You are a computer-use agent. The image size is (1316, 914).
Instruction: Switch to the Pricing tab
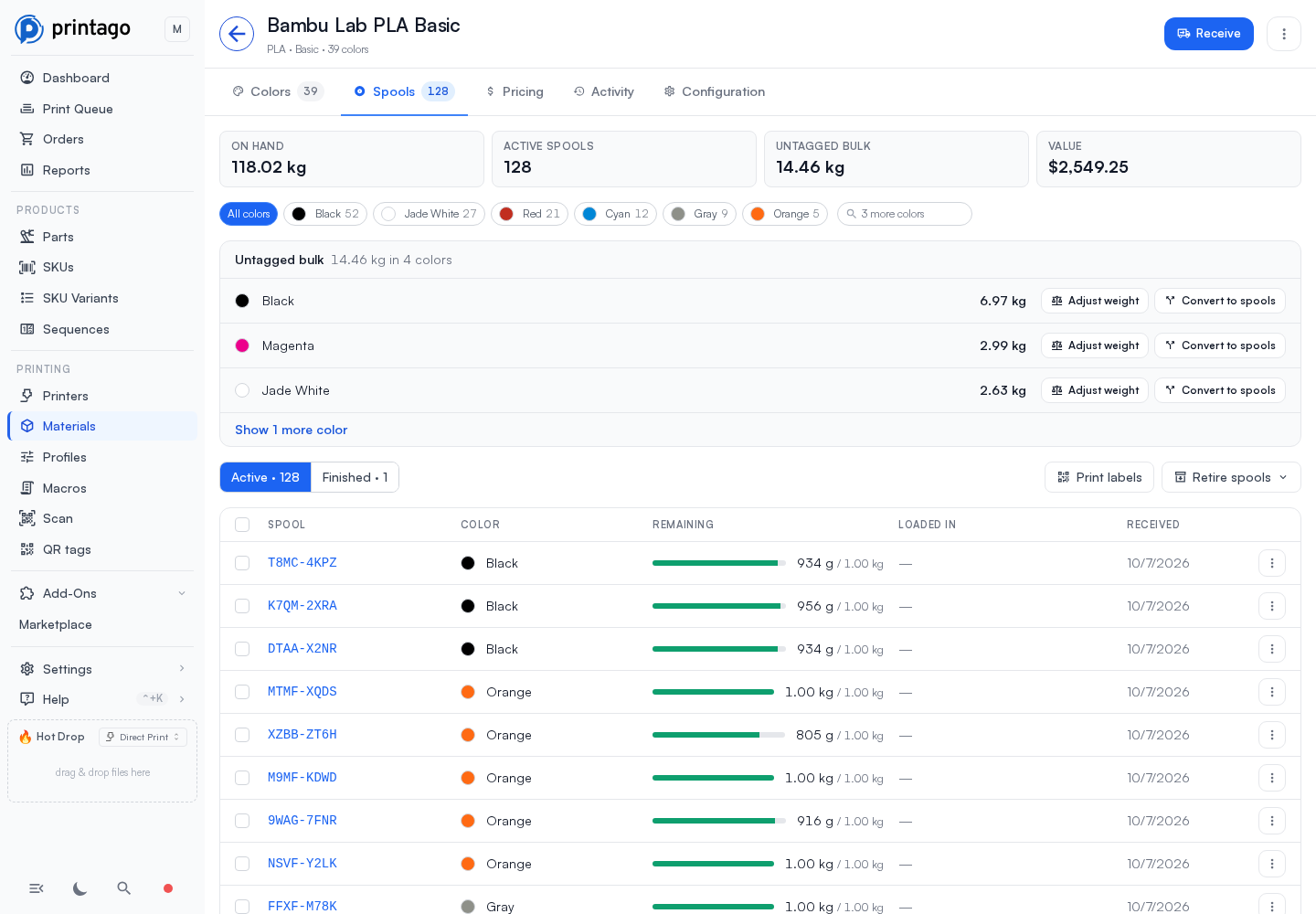[515, 91]
